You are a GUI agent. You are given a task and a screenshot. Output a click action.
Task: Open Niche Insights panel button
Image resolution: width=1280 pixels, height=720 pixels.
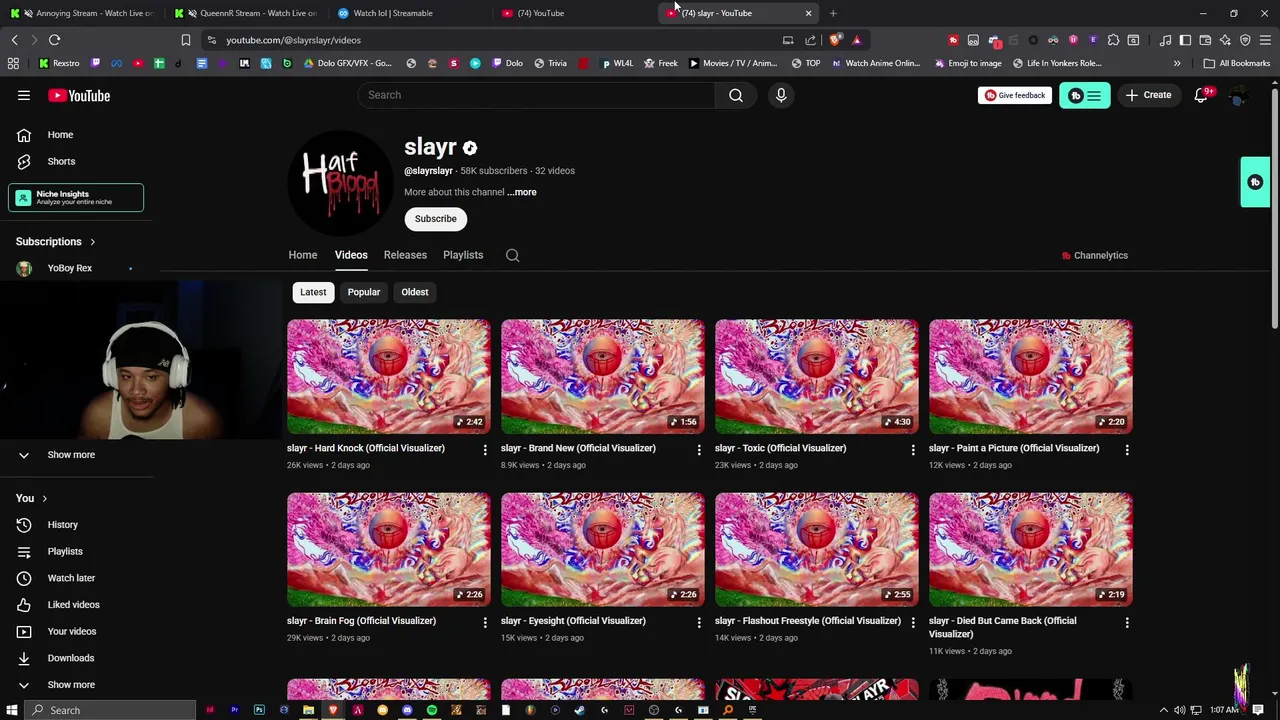point(76,198)
